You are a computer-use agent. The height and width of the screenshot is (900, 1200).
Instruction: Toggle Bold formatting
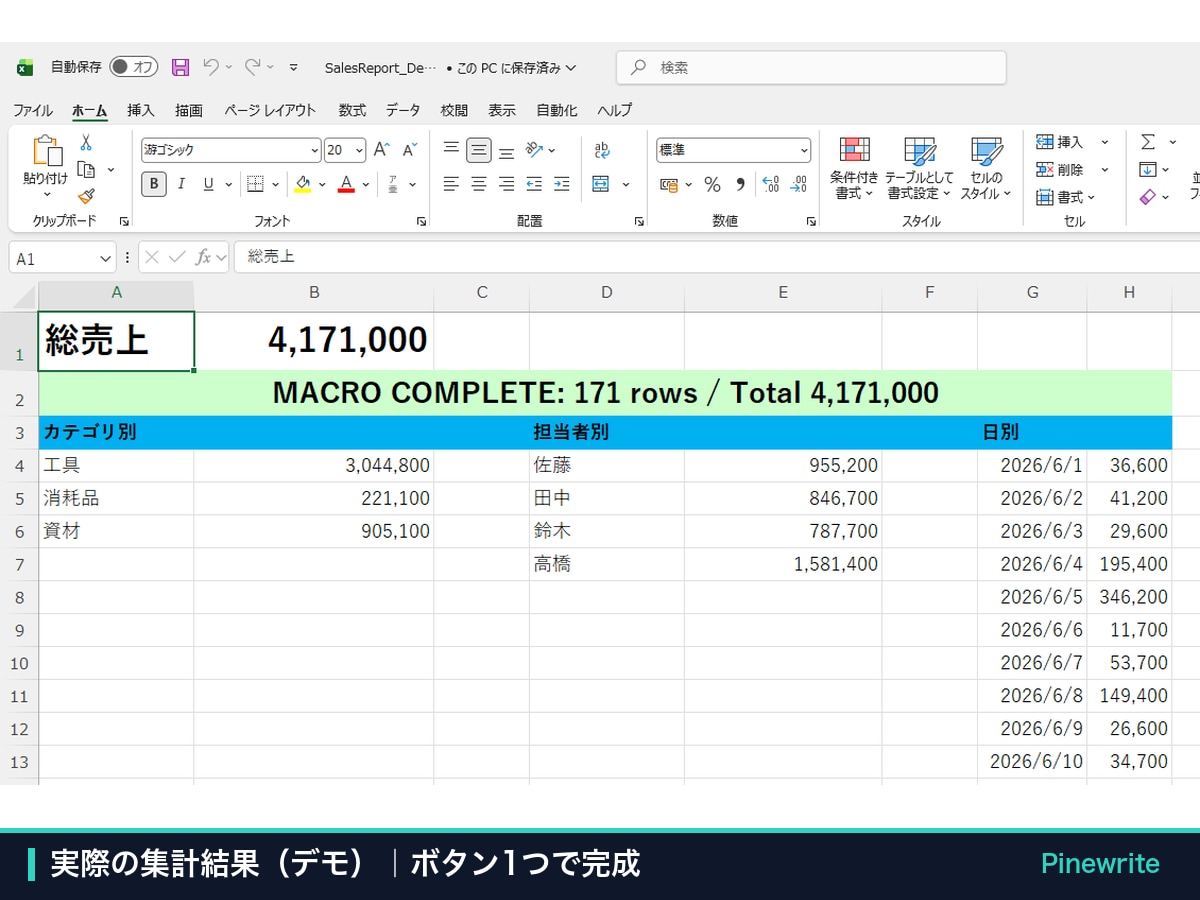pos(154,184)
